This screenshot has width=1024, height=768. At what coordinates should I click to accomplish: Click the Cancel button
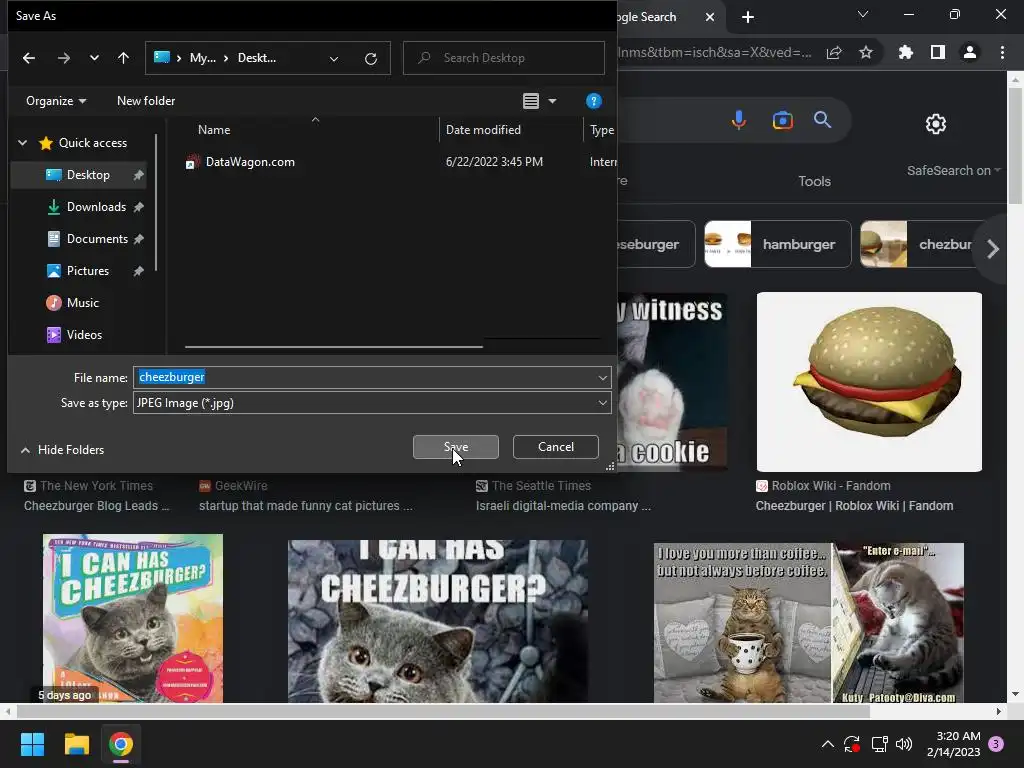[x=556, y=447]
